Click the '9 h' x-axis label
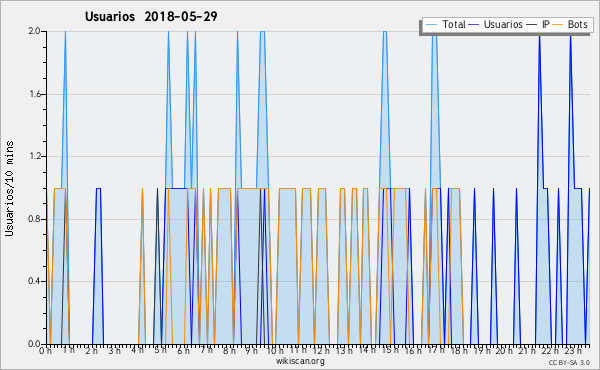Viewport: 600px width, 370px height. tap(251, 351)
